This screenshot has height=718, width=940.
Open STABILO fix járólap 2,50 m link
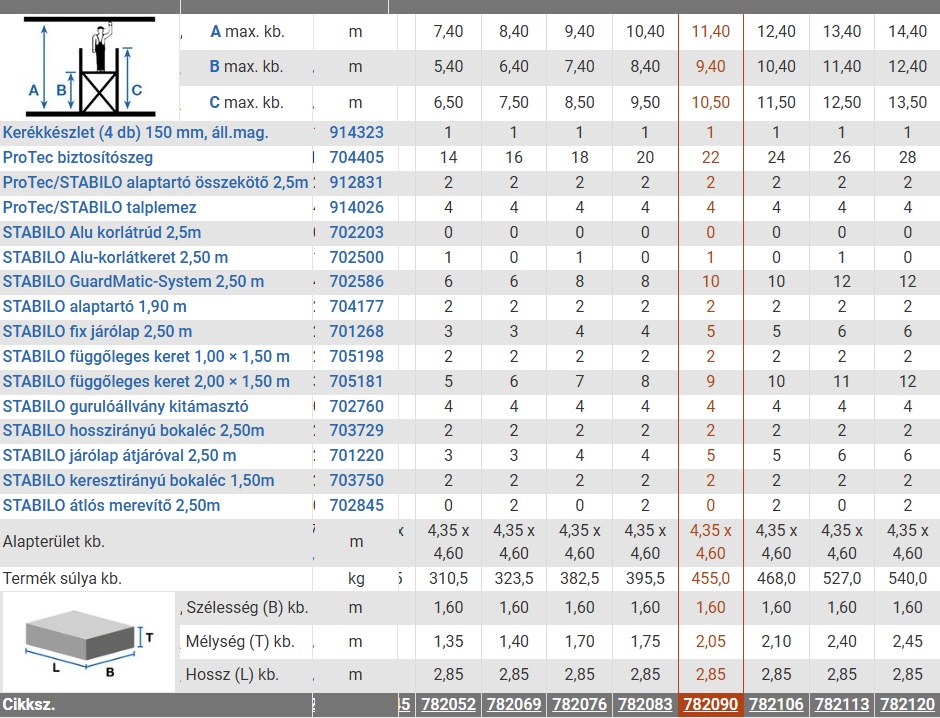(x=97, y=331)
